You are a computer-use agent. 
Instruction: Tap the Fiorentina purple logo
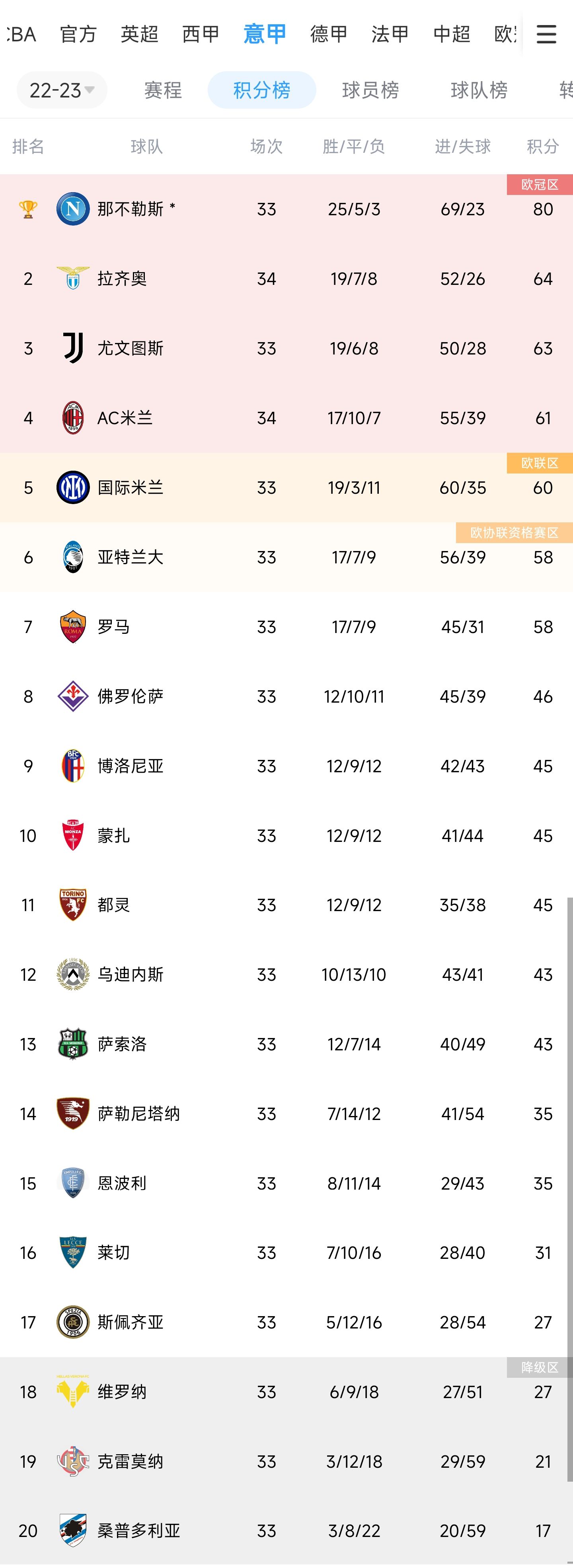pyautogui.click(x=72, y=696)
